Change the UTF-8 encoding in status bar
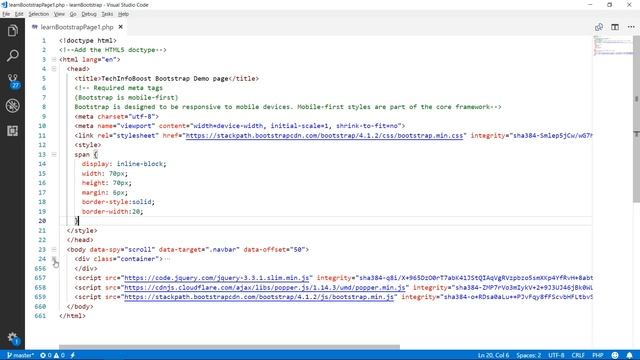Viewport: 640px width, 360px height. click(x=556, y=355)
